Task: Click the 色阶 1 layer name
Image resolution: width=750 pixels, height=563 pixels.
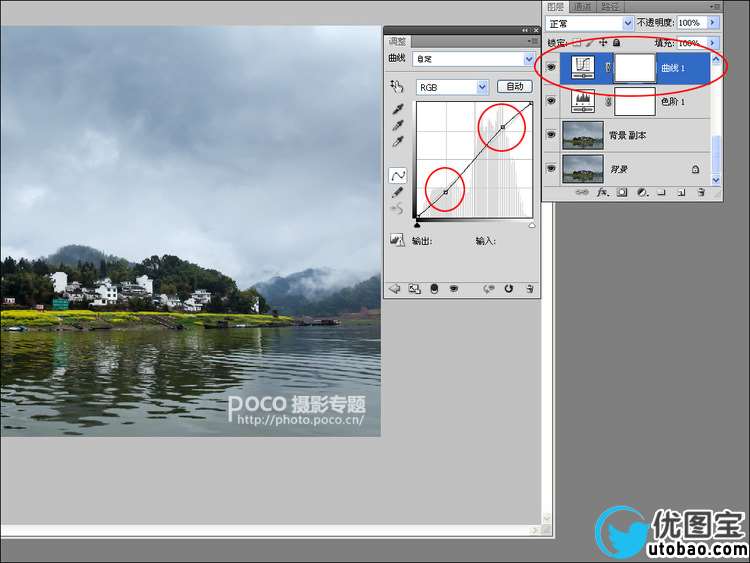Action: pos(673,101)
